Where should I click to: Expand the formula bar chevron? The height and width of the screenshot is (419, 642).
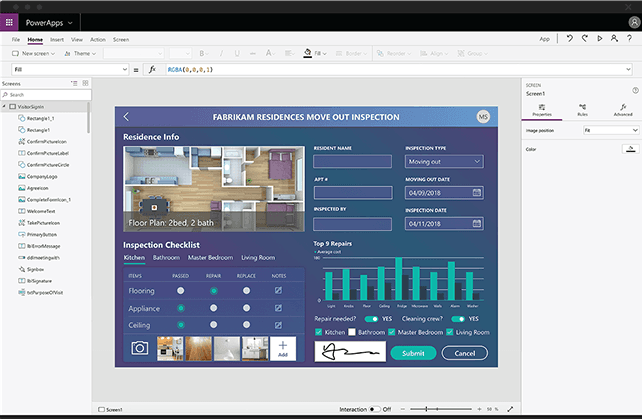point(628,69)
